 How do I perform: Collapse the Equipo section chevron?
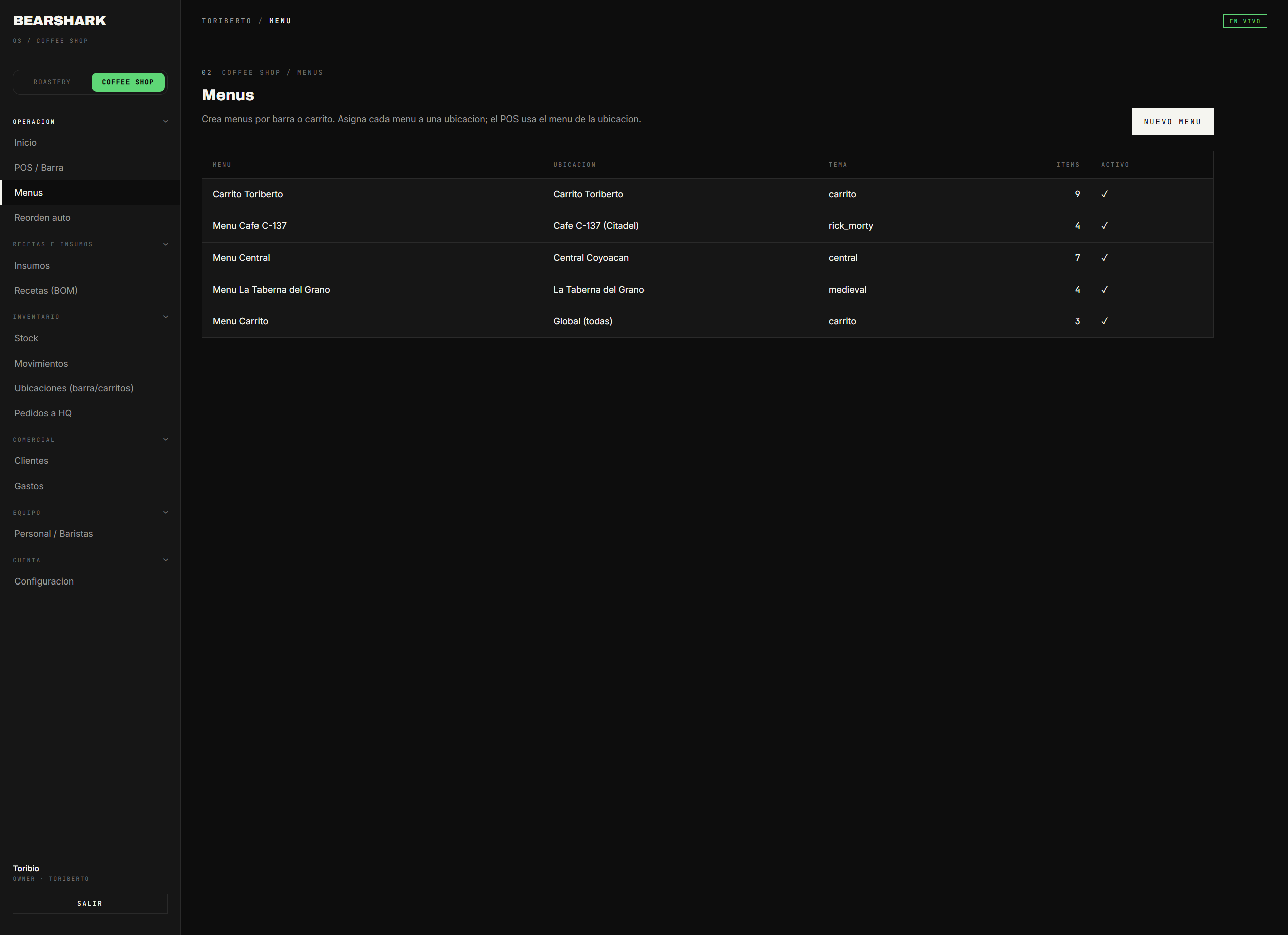point(166,512)
